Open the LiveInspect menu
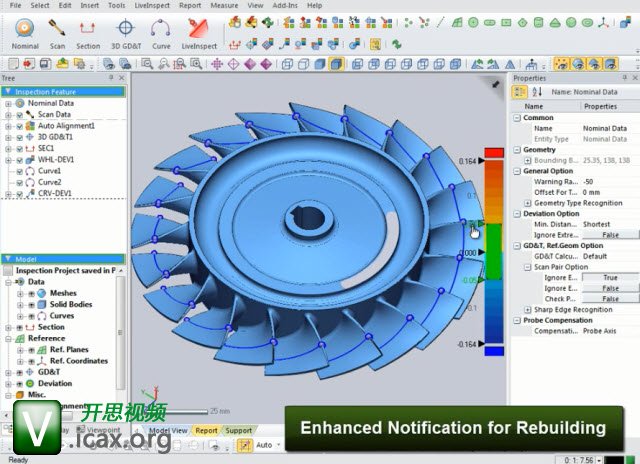640x464 pixels. (x=150, y=5)
